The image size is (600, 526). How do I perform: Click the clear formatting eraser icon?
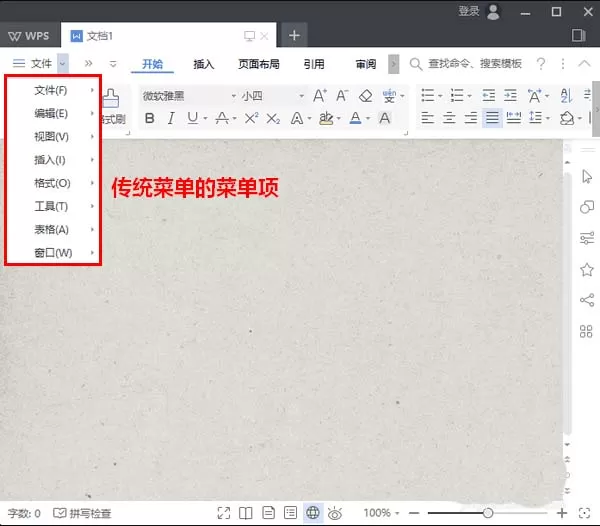click(x=365, y=96)
